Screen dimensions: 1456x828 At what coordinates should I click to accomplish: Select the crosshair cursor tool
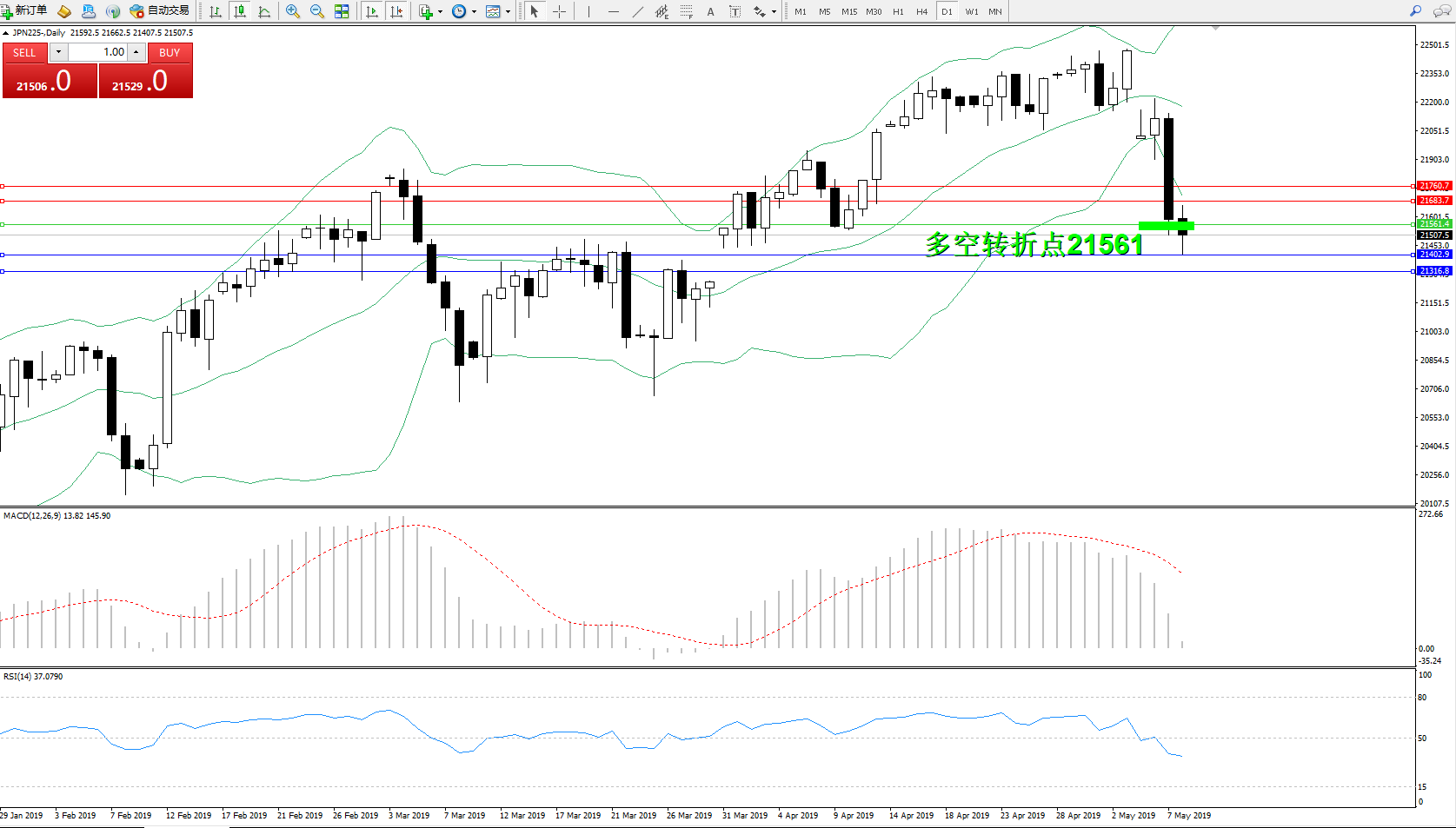[x=559, y=11]
